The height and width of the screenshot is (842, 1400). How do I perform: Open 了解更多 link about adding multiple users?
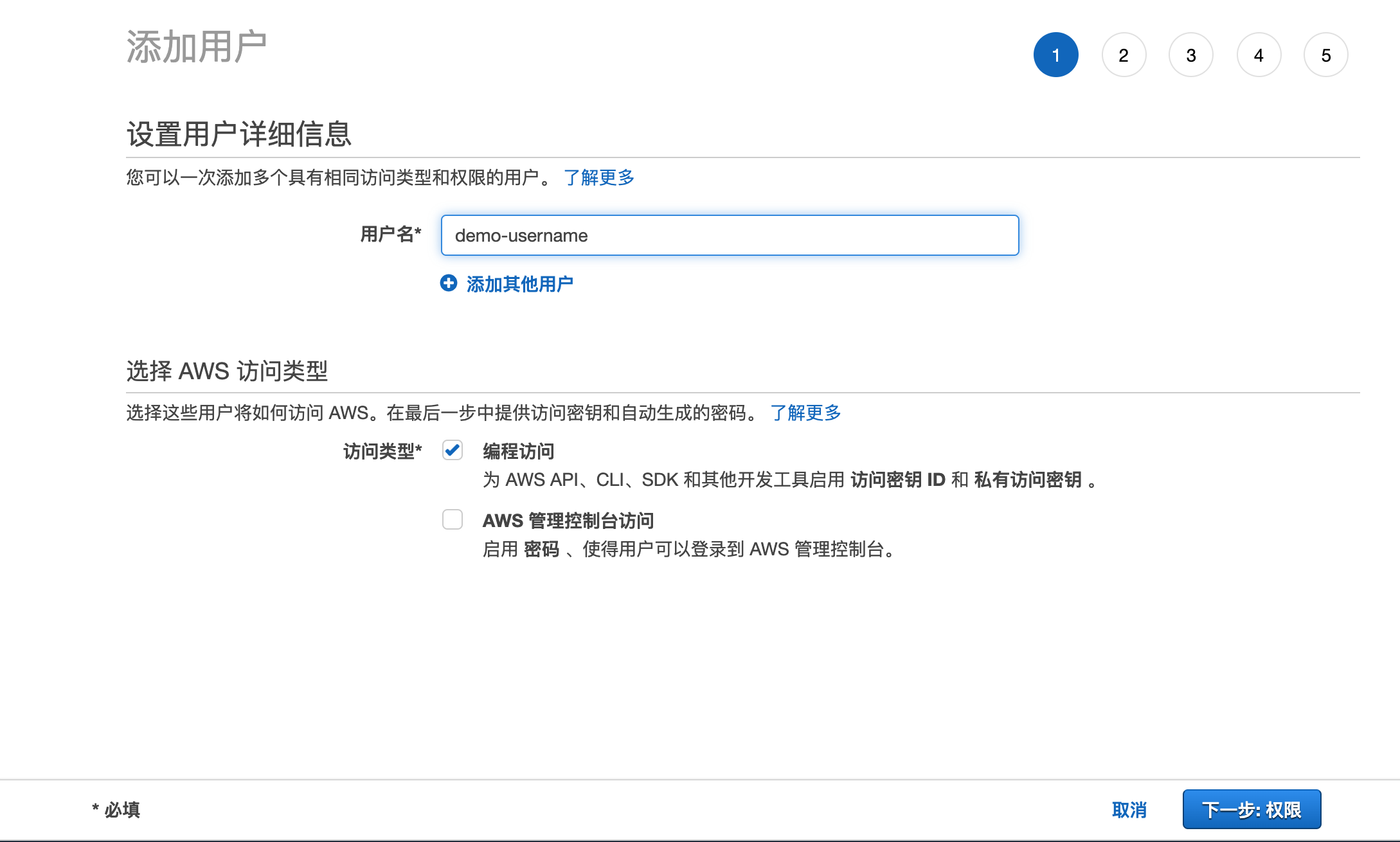point(598,177)
